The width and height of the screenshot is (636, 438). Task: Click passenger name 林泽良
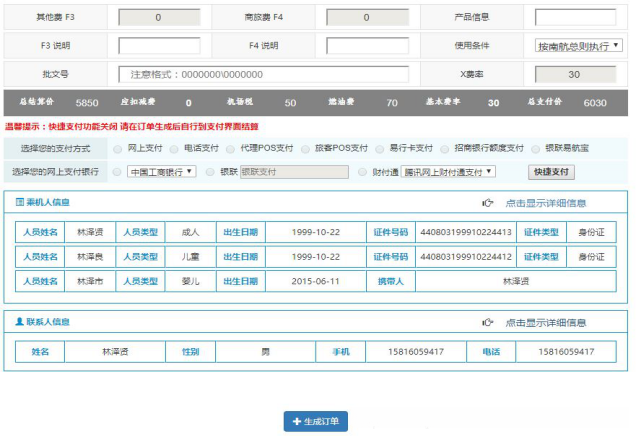[x=90, y=257]
